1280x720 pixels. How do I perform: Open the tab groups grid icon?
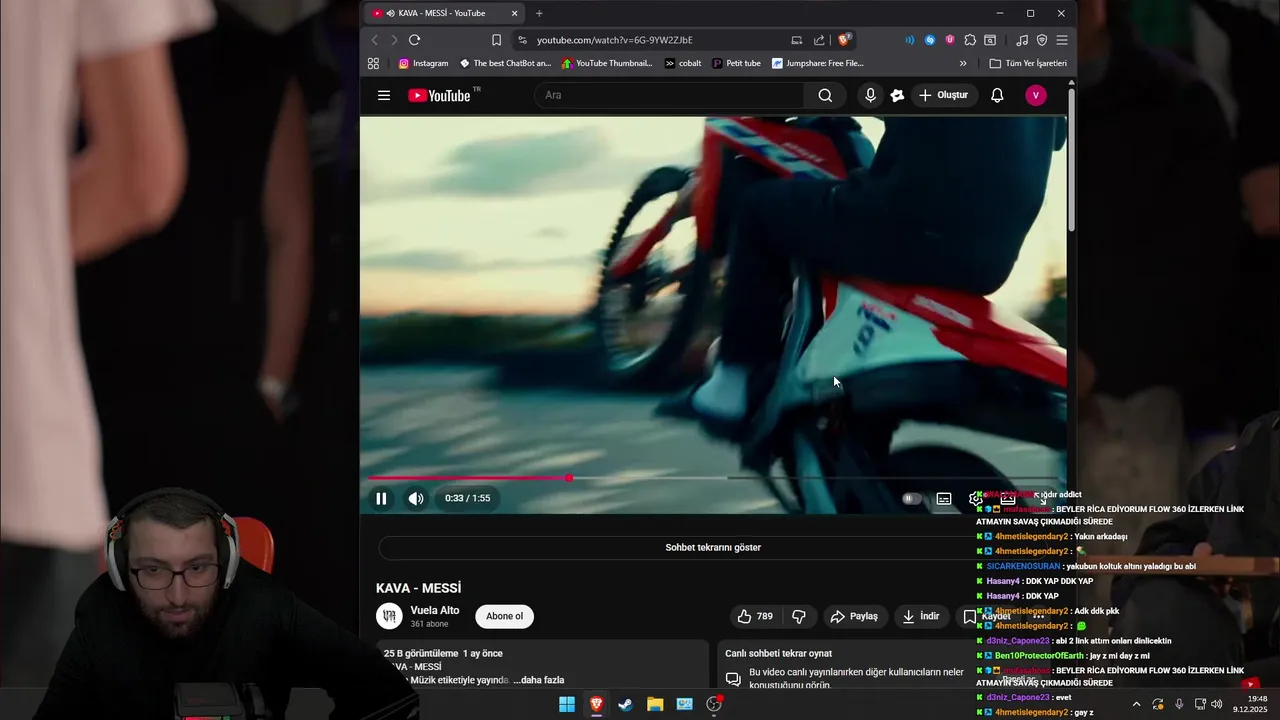(x=373, y=63)
